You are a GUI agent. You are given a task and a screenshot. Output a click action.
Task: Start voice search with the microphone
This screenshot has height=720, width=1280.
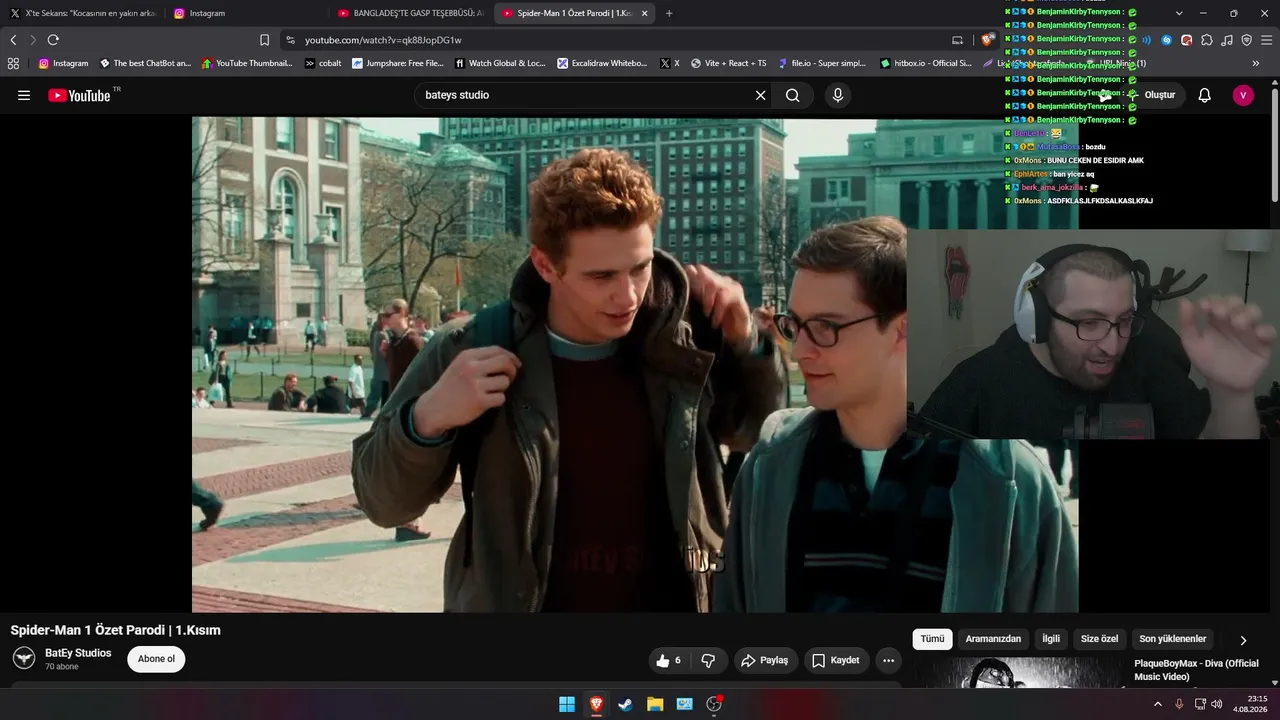pyautogui.click(x=838, y=95)
